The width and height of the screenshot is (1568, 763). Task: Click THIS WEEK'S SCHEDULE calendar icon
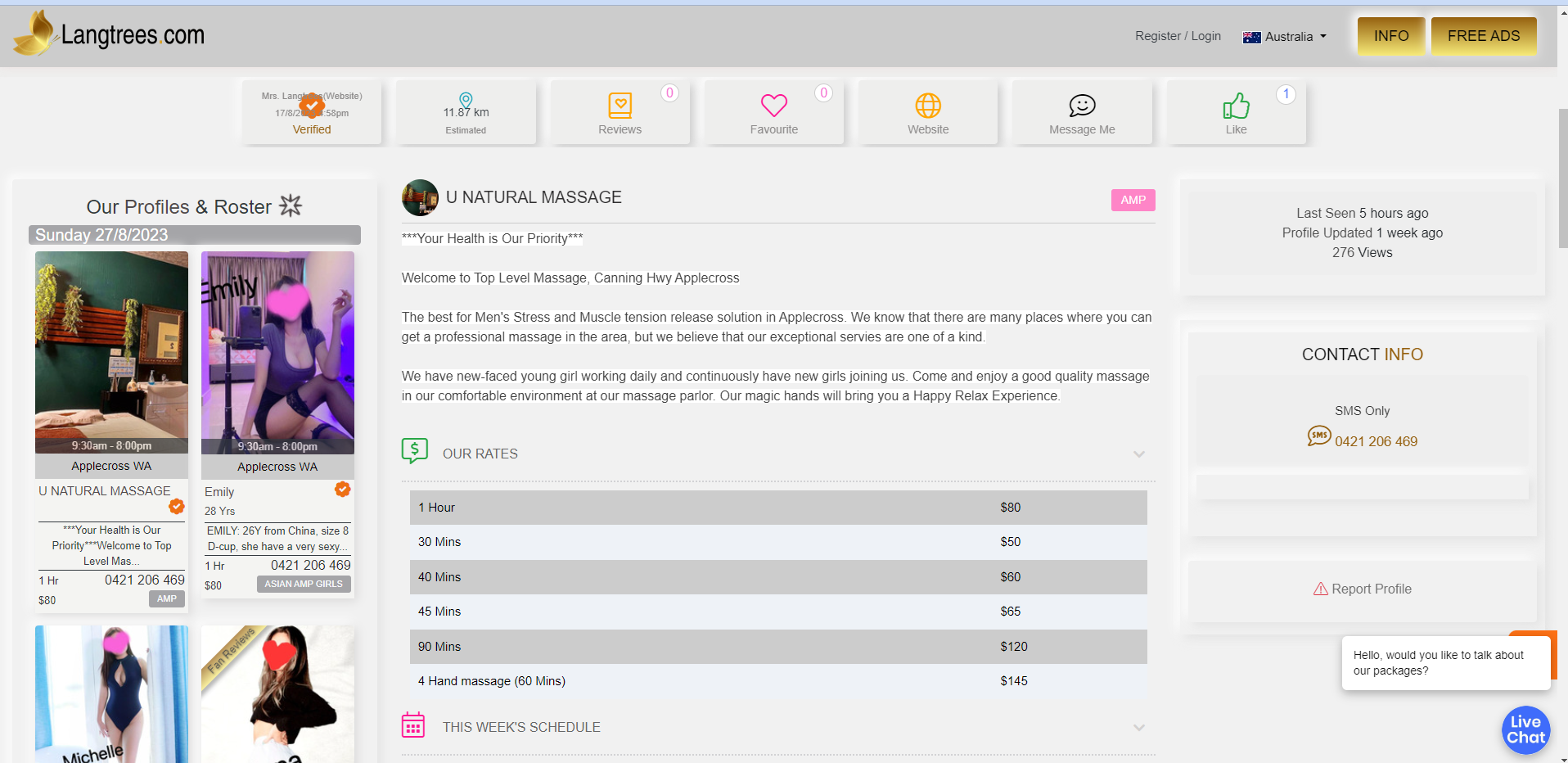[x=413, y=725]
